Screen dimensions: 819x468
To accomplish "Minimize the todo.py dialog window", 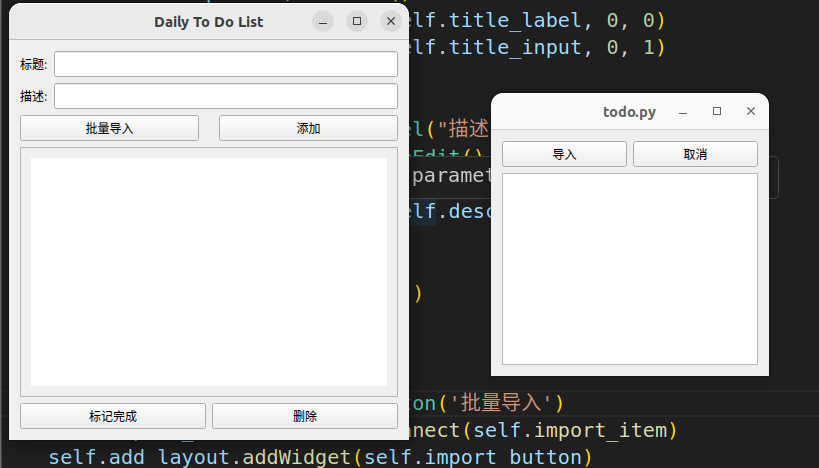I will (x=683, y=112).
